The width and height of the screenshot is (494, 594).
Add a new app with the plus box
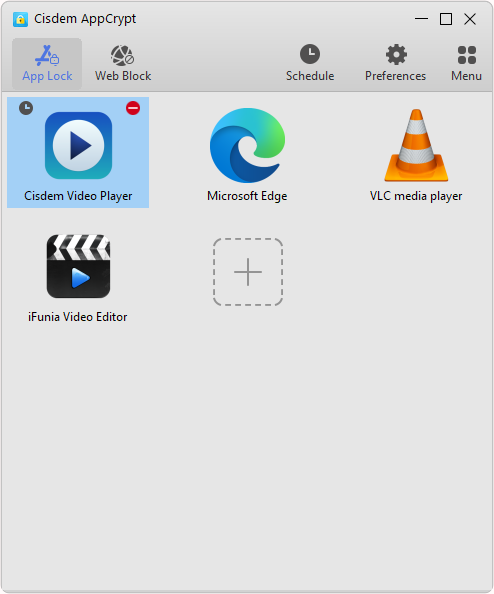[248, 272]
